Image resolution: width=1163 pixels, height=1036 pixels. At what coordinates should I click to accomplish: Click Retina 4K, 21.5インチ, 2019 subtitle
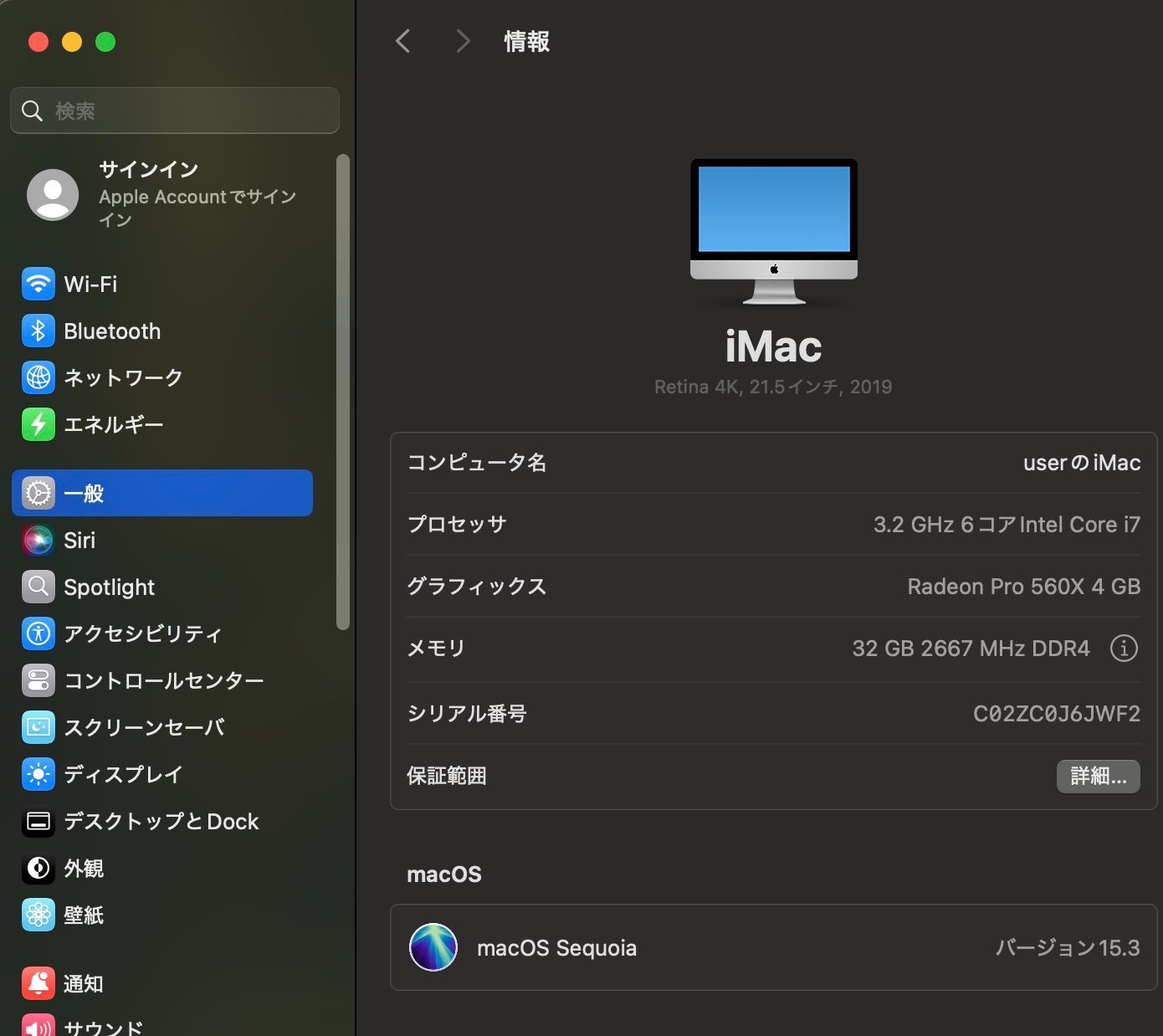(773, 387)
